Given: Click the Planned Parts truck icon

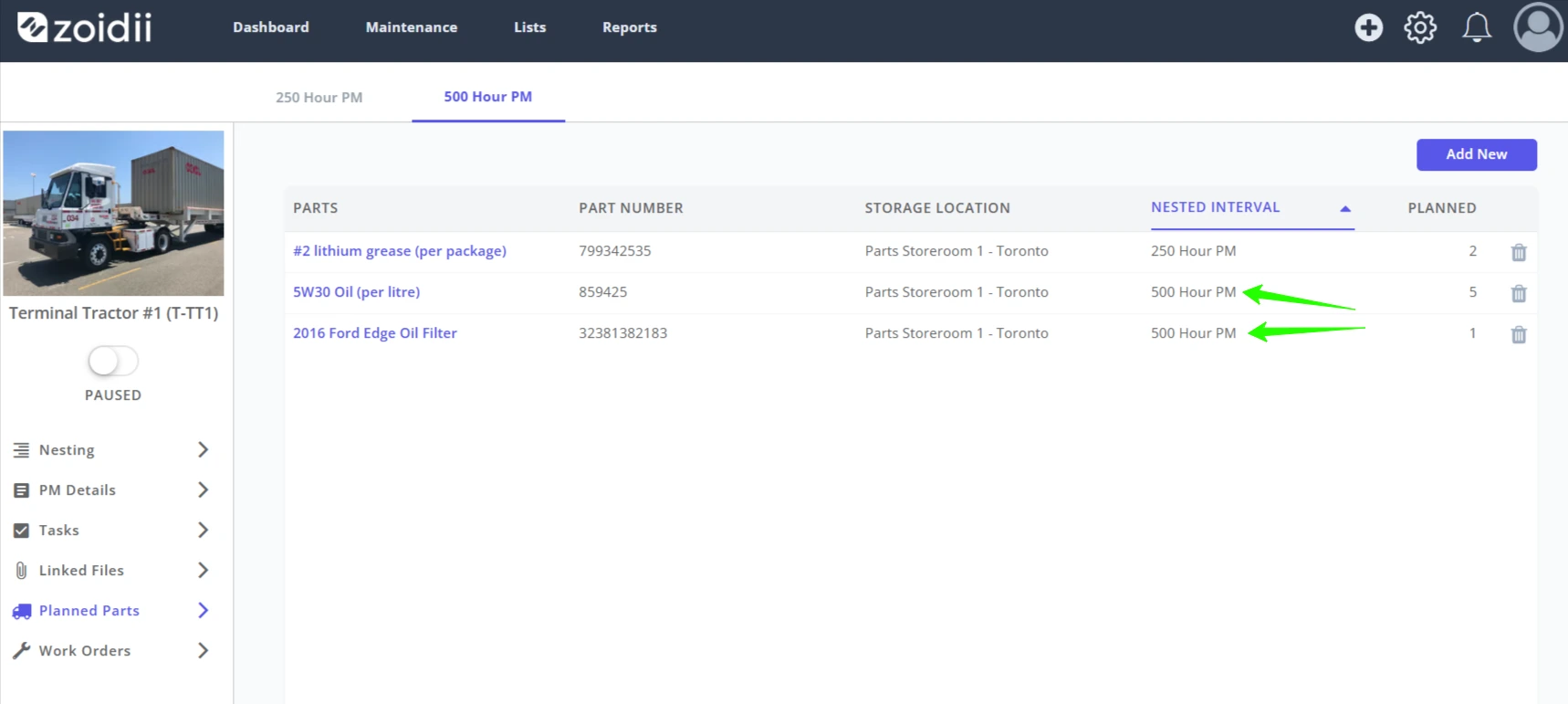Looking at the screenshot, I should pyautogui.click(x=21, y=611).
